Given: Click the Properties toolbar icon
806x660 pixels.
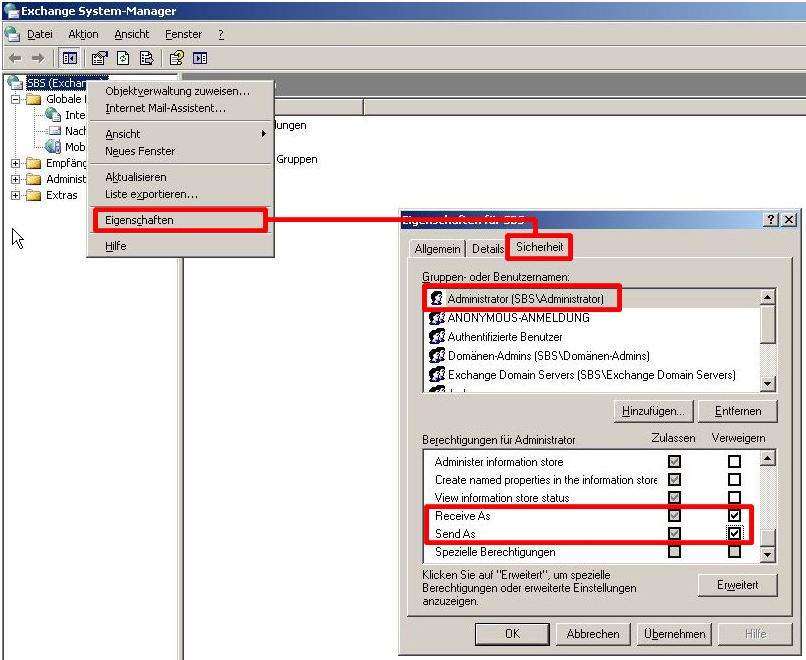Looking at the screenshot, I should (x=100, y=58).
